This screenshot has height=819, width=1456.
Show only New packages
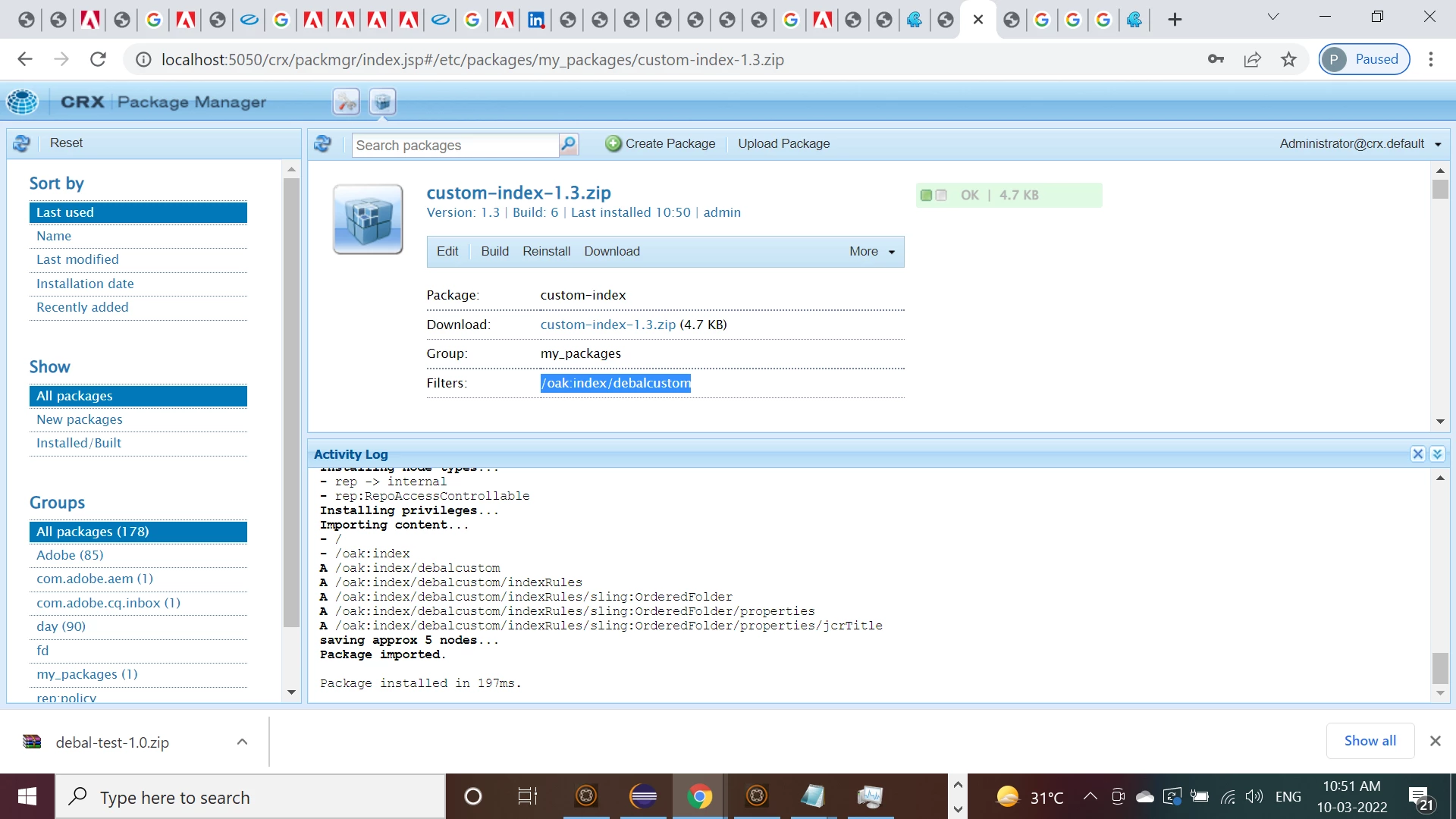(x=80, y=419)
